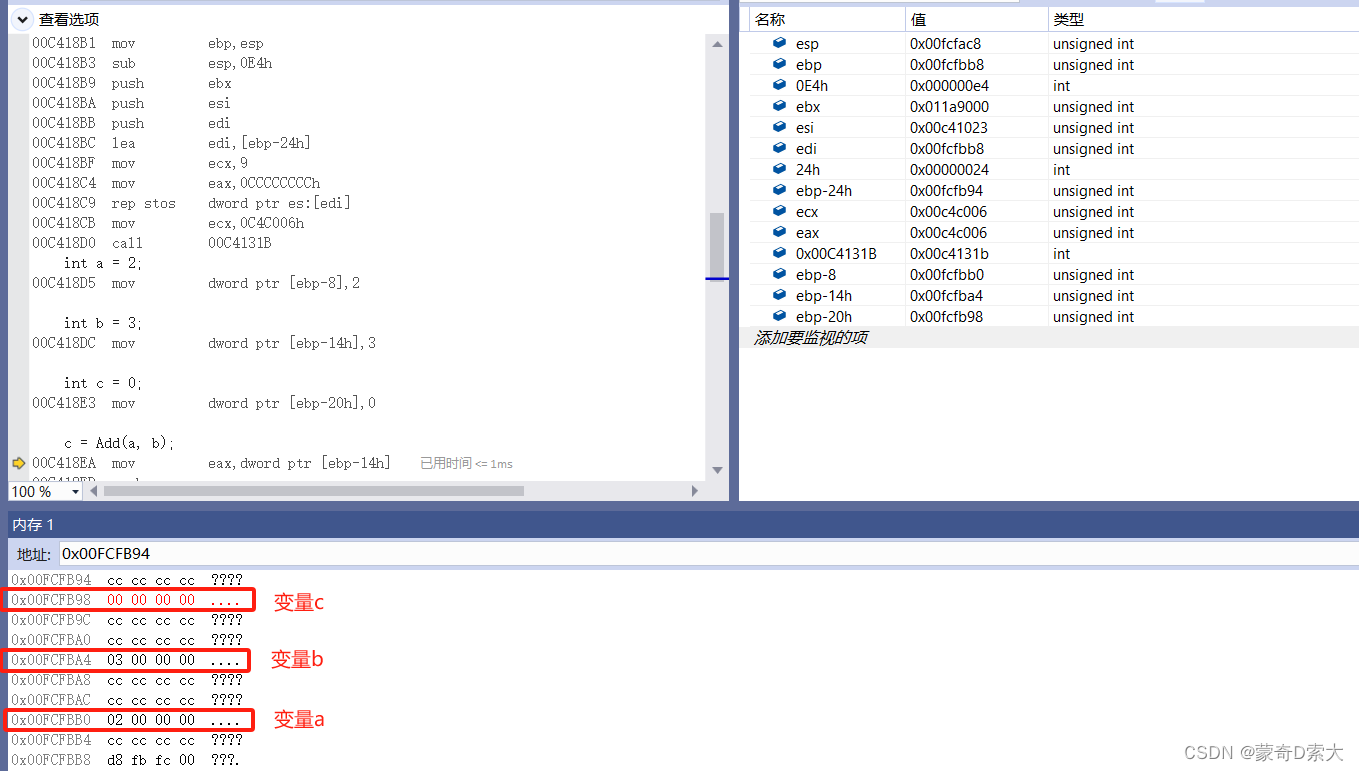Image resolution: width=1359 pixels, height=771 pixels.
Task: Select the ebx watch item icon
Action: pos(780,106)
